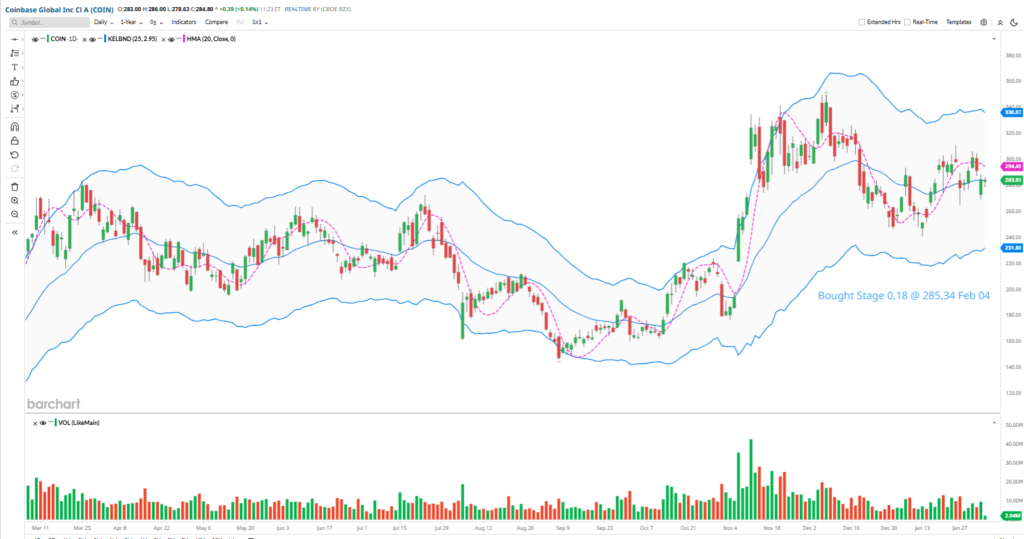Zoom in using the magnifier plus icon
Image resolution: width=1024 pixels, height=539 pixels.
(14, 201)
